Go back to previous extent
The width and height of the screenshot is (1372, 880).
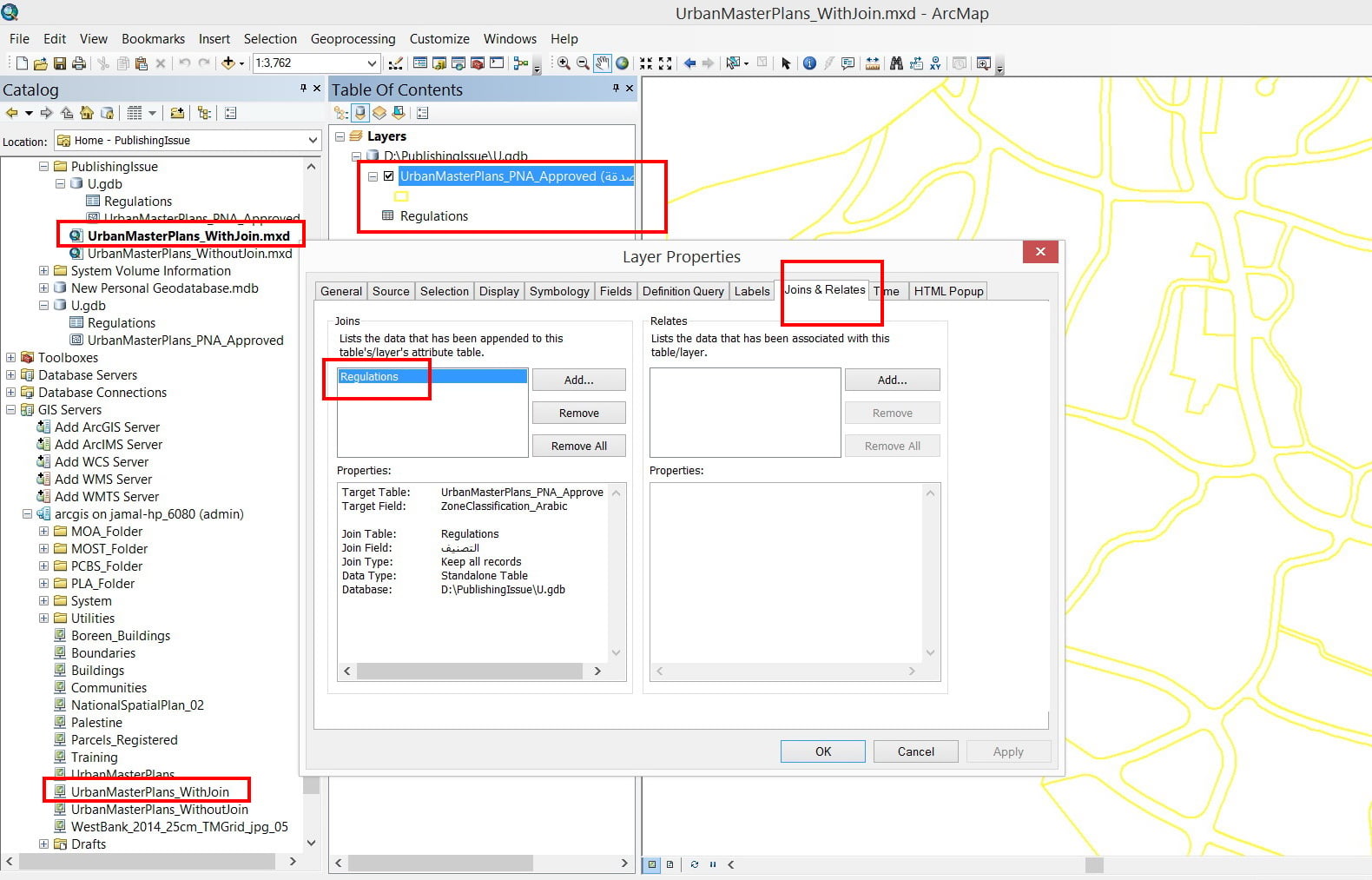pos(689,63)
